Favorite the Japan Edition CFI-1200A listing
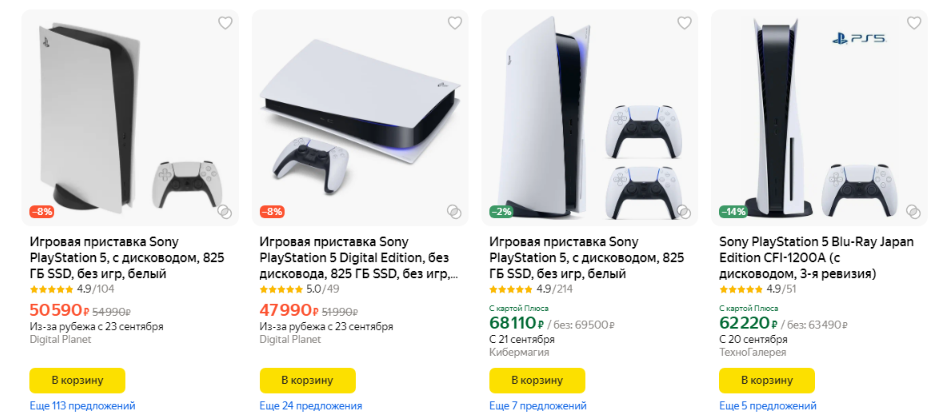Screen dimensions: 950x420 coord(914,23)
